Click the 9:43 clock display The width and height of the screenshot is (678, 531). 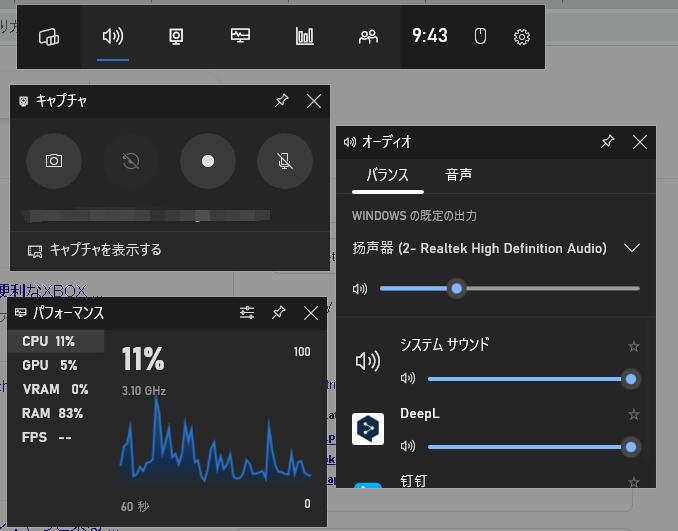tap(430, 36)
